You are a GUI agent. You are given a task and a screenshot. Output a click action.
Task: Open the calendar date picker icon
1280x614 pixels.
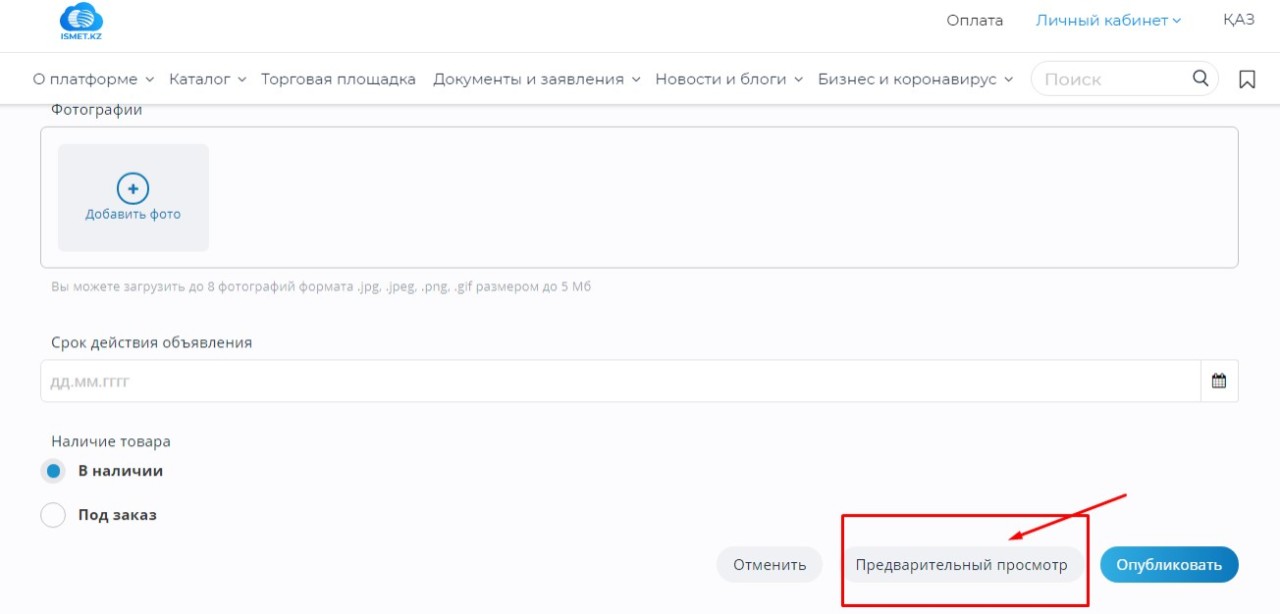(1219, 381)
